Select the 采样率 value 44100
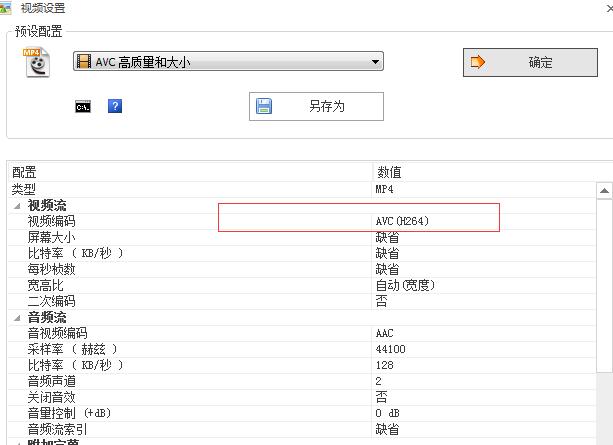The width and height of the screenshot is (613, 445). (390, 349)
